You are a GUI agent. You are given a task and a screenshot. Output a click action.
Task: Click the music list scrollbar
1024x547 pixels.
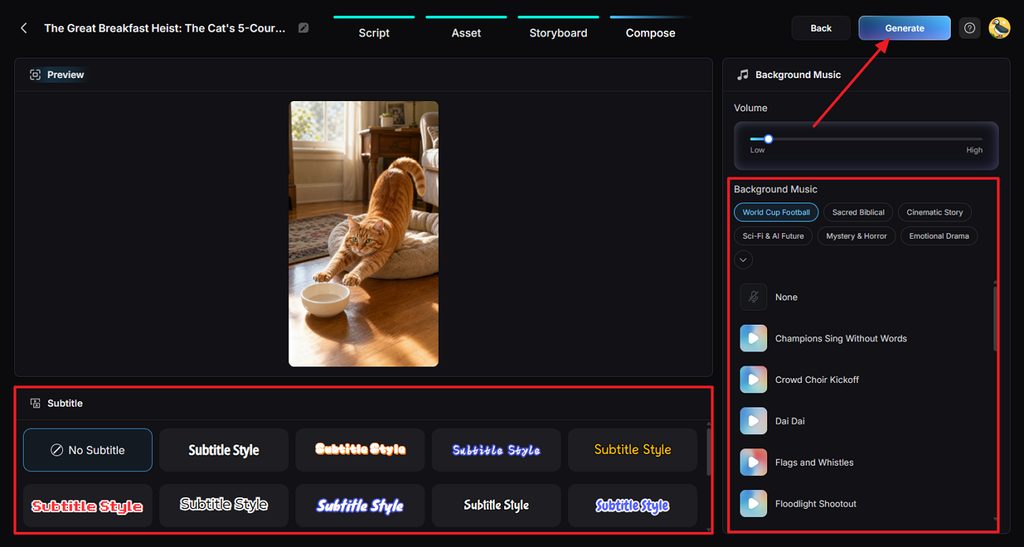(x=995, y=318)
